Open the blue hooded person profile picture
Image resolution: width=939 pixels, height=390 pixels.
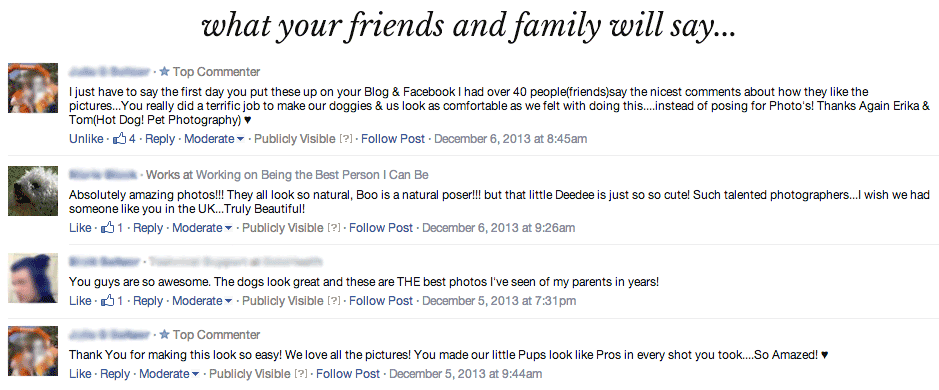[x=33, y=277]
